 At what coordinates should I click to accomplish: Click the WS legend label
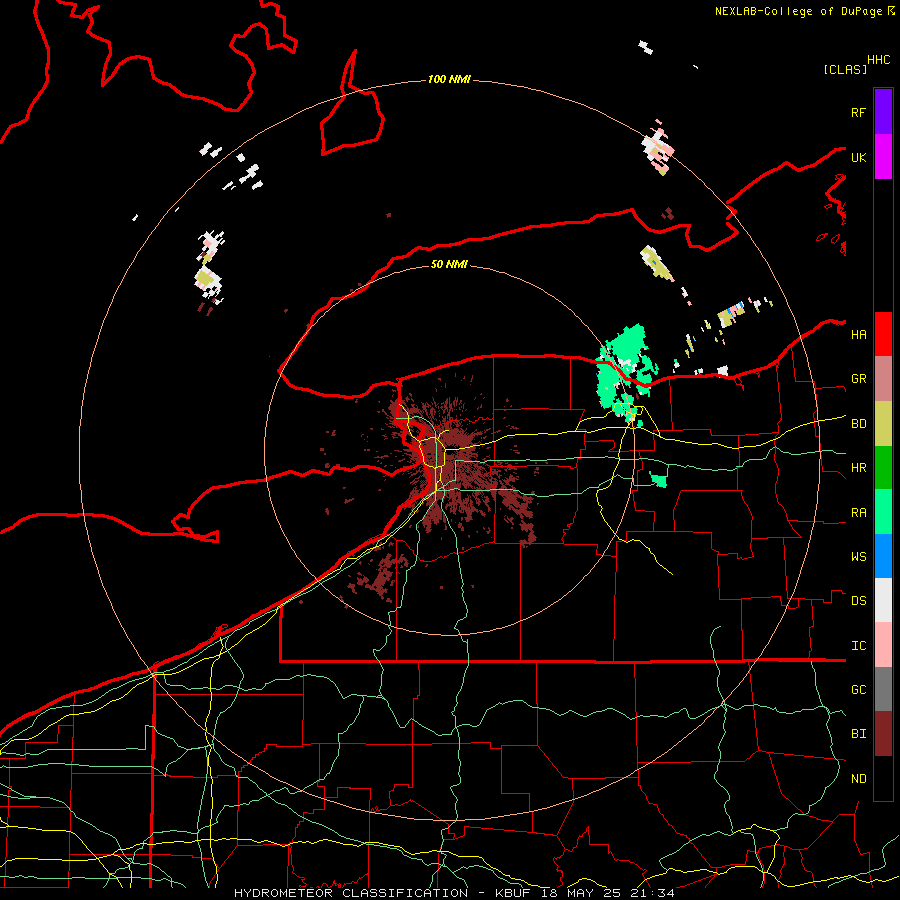point(858,556)
